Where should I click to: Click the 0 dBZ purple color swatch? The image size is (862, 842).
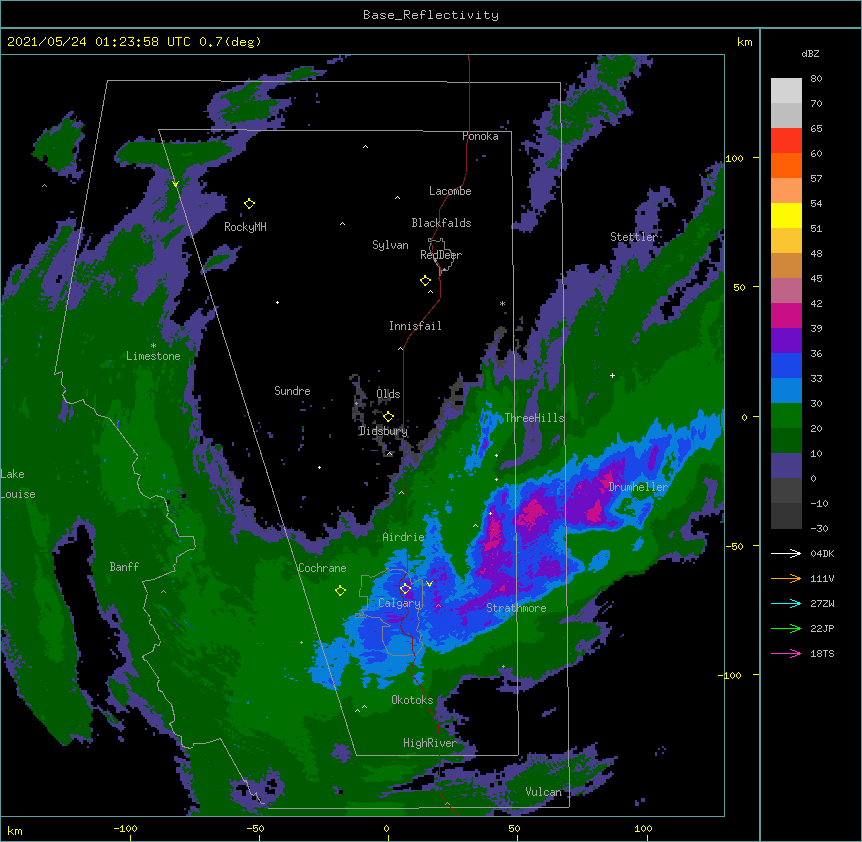[x=786, y=466]
